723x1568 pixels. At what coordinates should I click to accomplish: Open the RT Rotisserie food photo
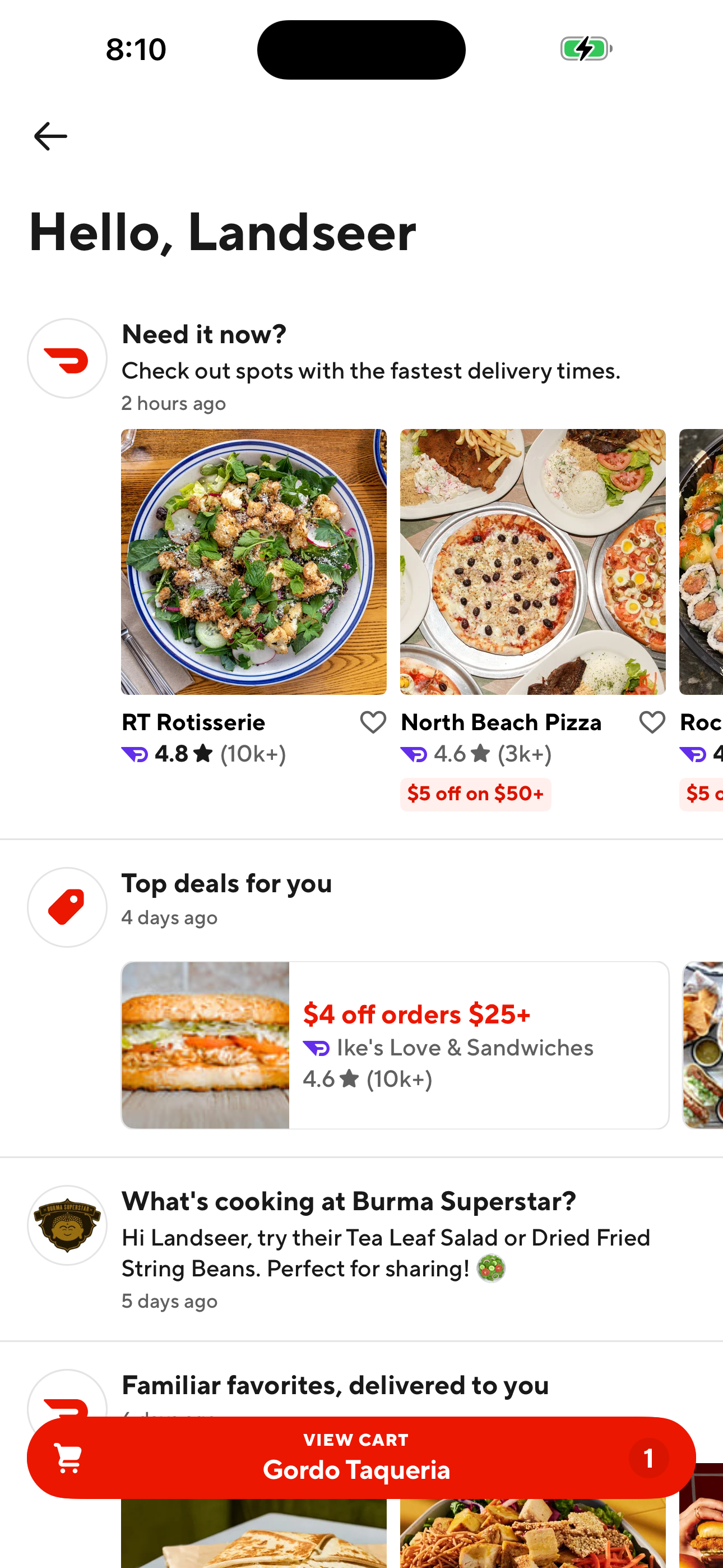pos(253,561)
